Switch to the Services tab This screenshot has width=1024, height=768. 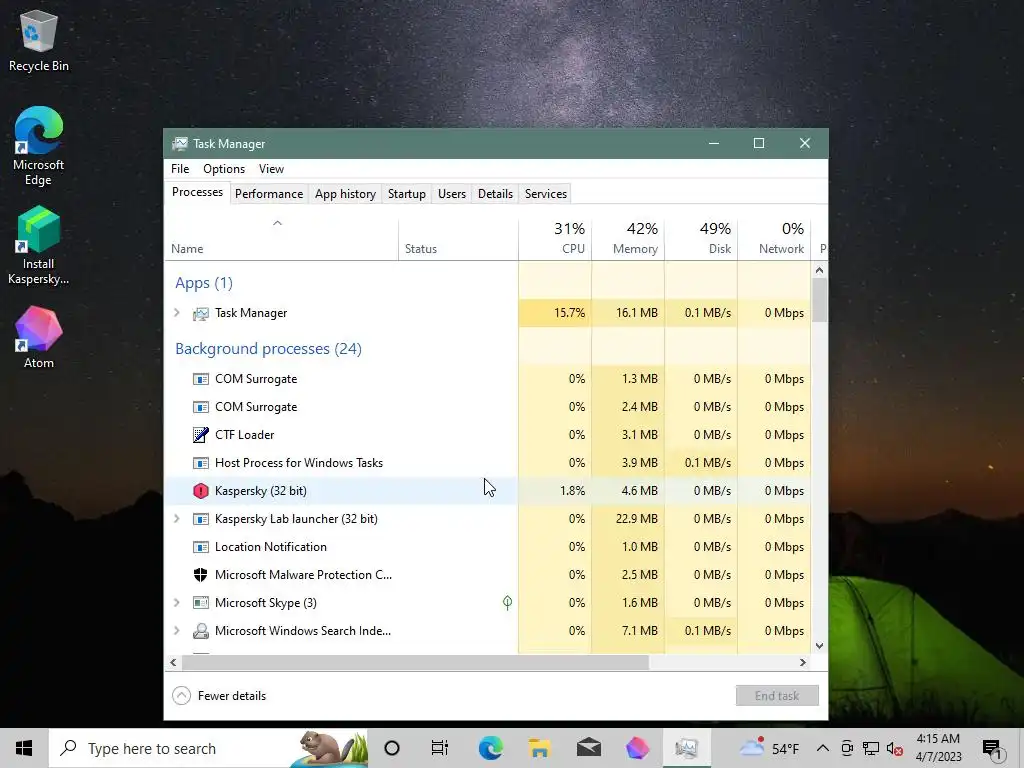point(546,194)
